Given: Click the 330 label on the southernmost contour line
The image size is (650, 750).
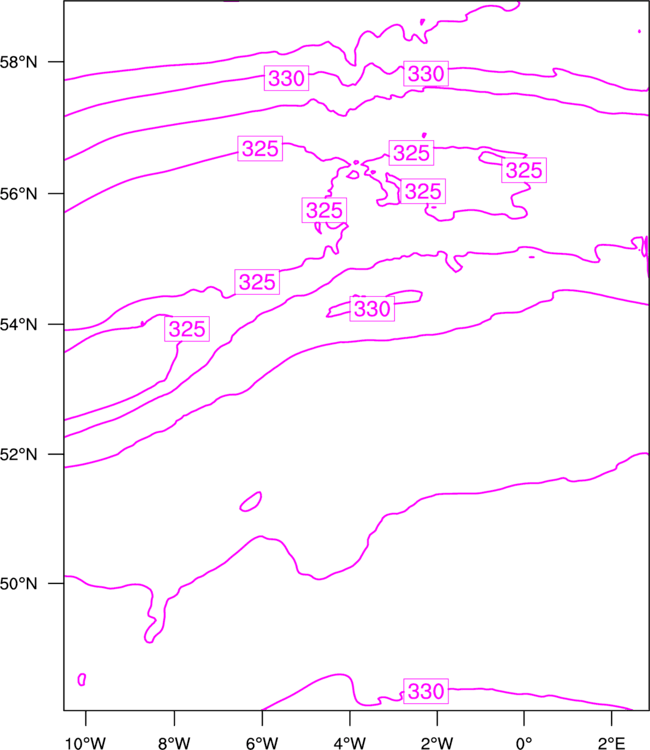Looking at the screenshot, I should 426,691.
